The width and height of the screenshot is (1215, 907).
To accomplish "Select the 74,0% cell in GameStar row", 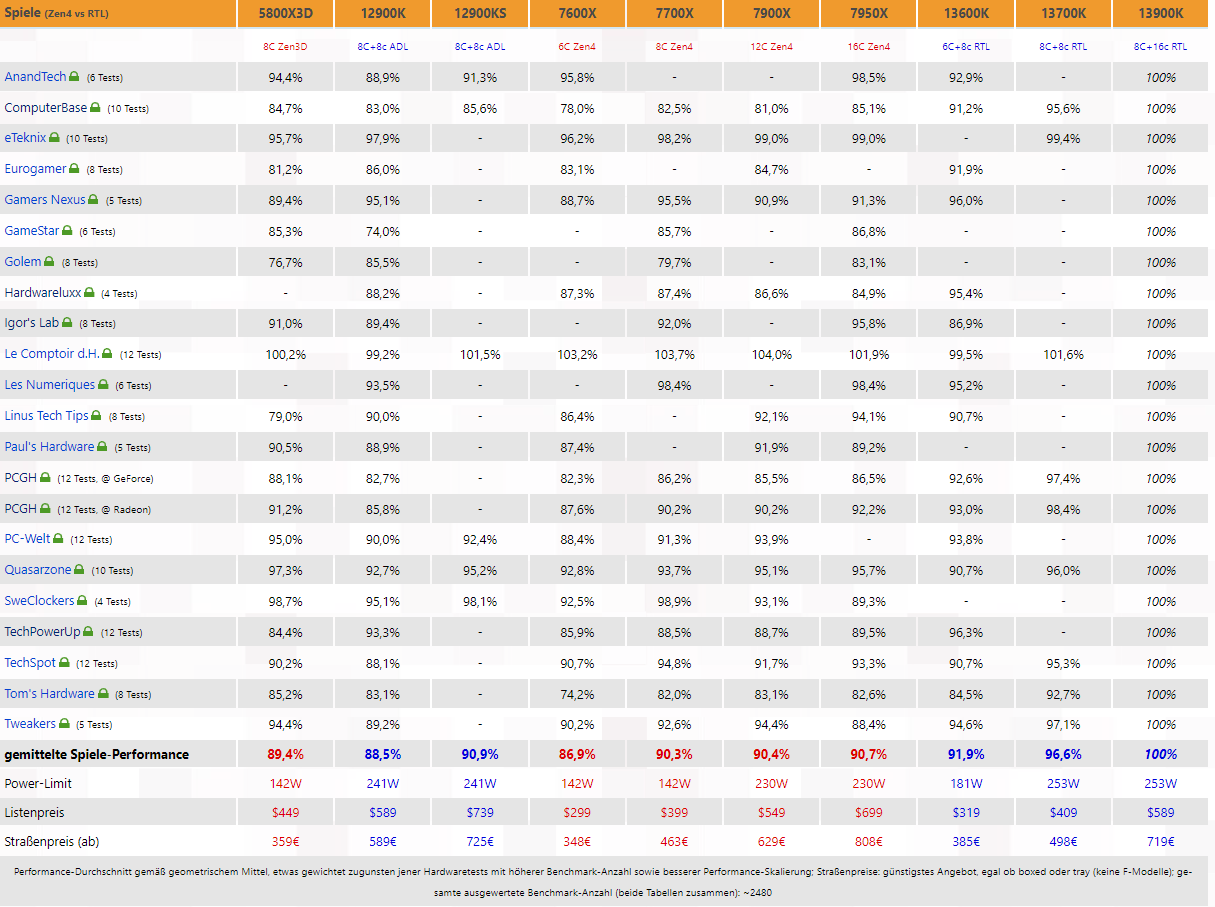I will (383, 231).
